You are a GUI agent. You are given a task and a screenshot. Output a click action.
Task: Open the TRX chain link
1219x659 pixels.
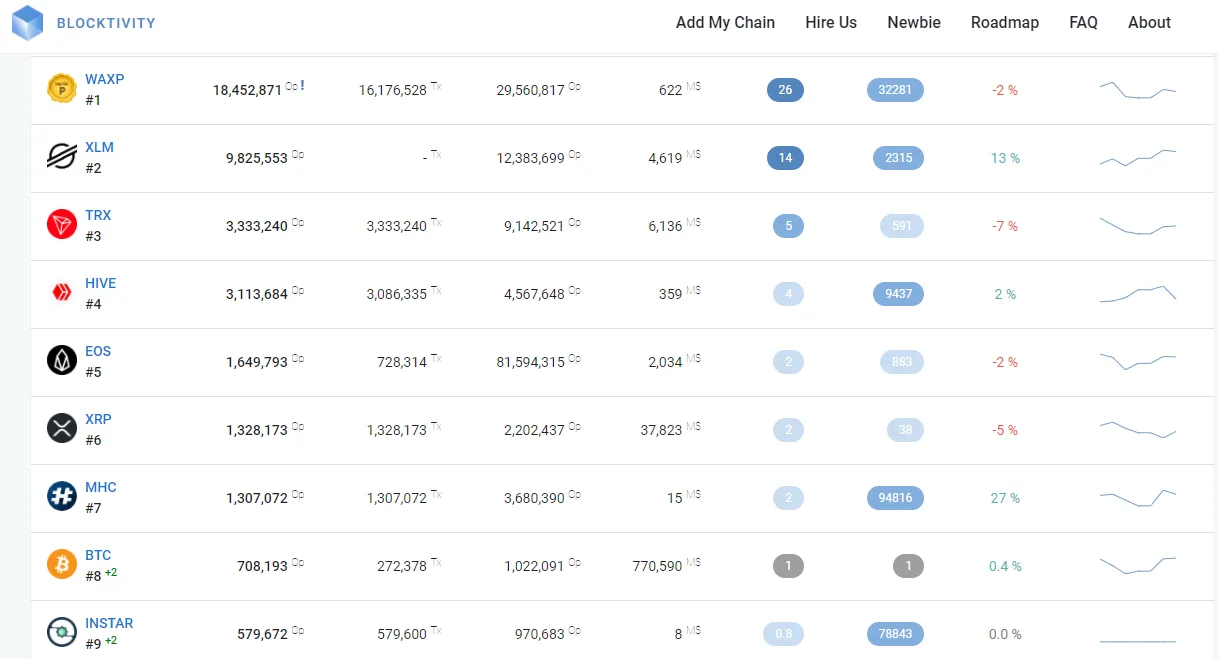[x=98, y=215]
